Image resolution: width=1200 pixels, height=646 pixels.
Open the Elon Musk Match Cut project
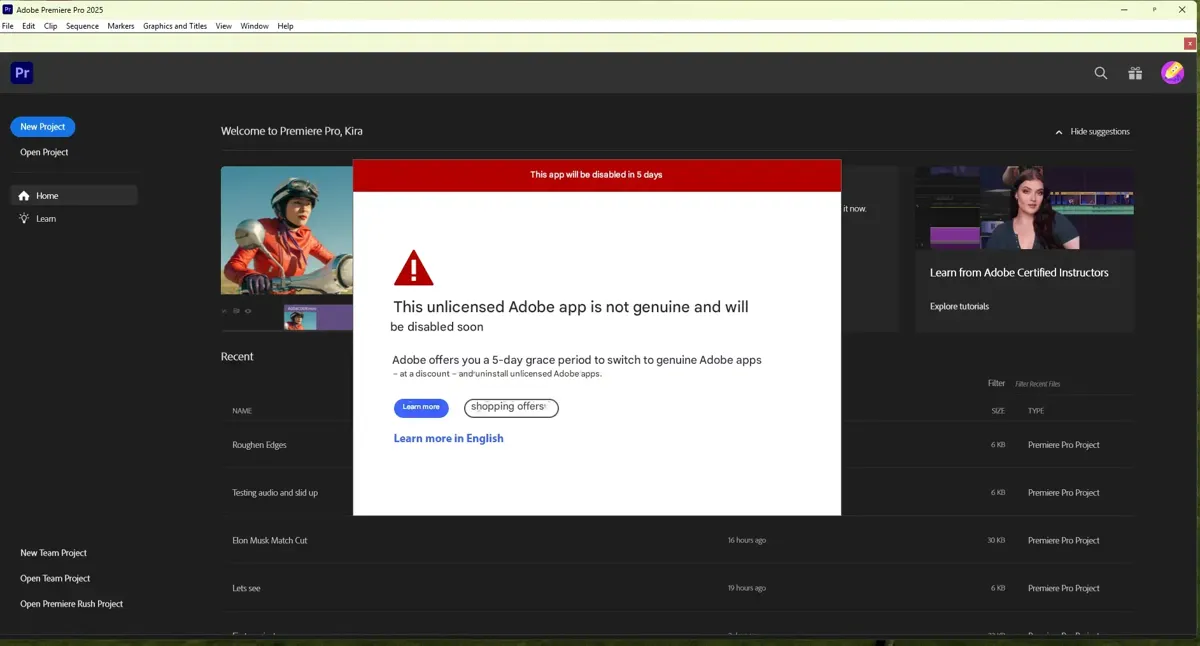270,540
